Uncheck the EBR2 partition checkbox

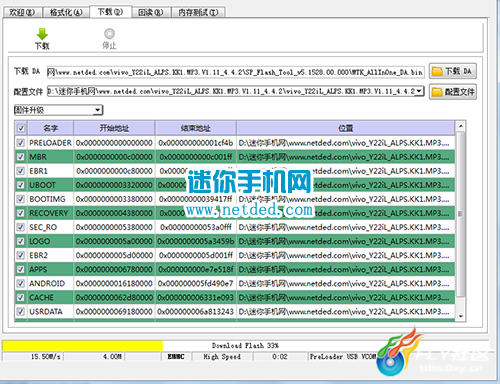click(21, 255)
